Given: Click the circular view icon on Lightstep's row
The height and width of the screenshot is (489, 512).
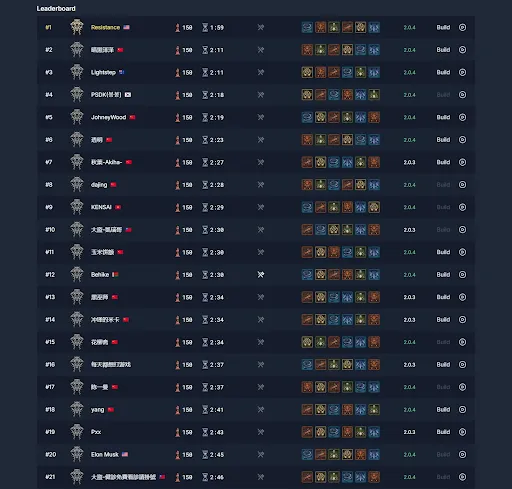Looking at the screenshot, I should 462,72.
